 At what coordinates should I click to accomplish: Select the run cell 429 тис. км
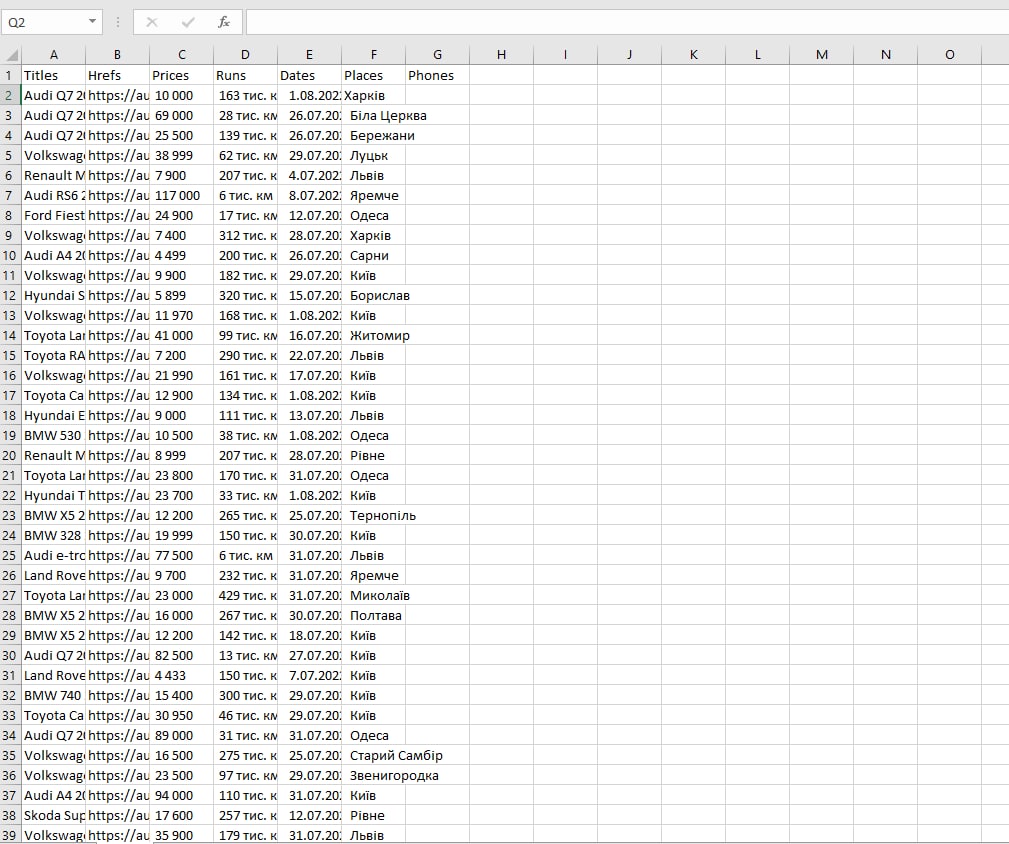[x=245, y=595]
